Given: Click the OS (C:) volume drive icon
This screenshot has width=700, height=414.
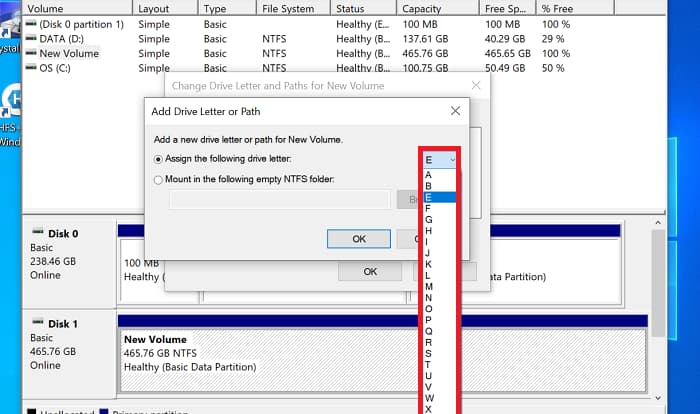Looking at the screenshot, I should 31,68.
